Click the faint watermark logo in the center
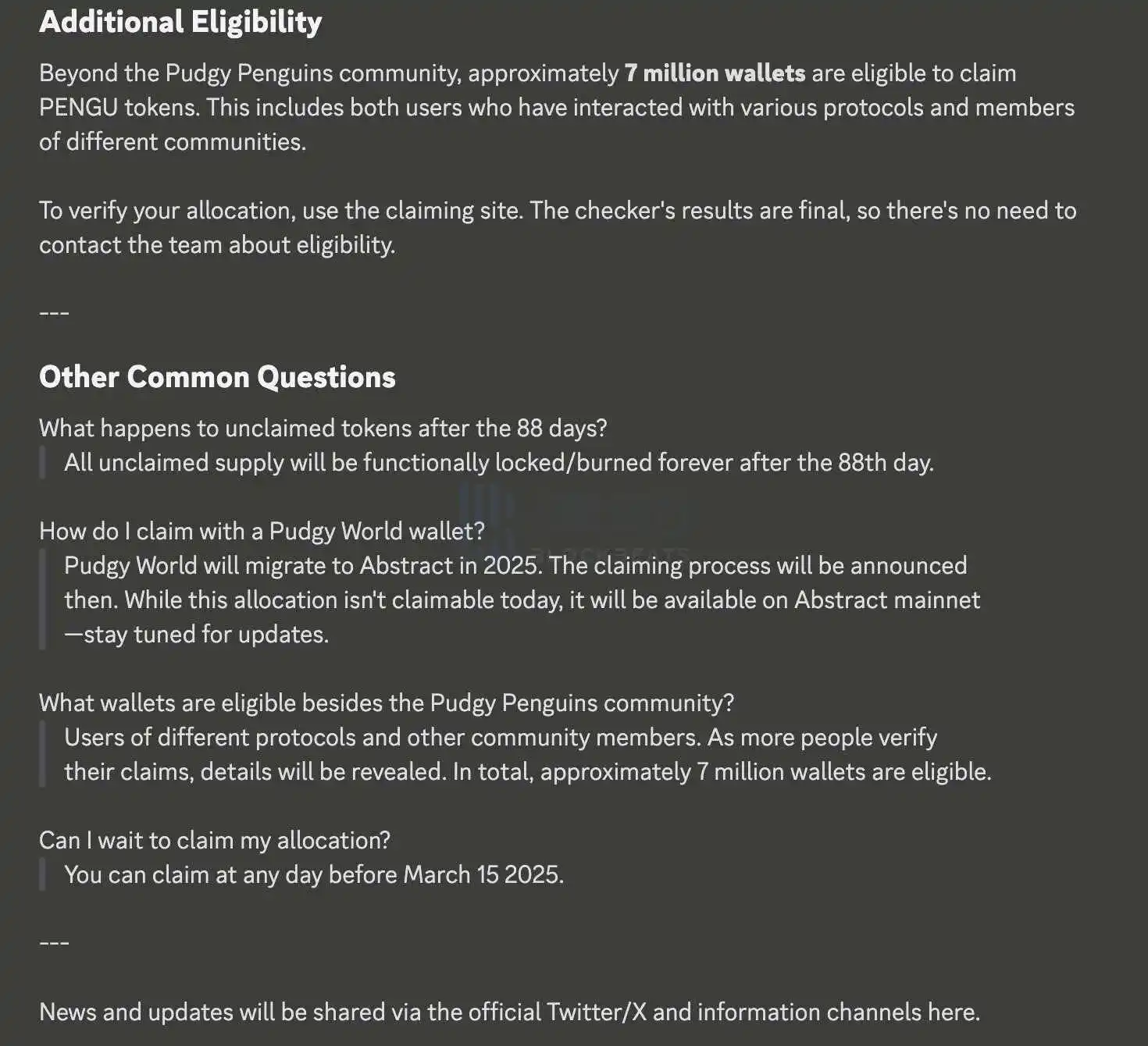Image resolution: width=1148 pixels, height=1046 pixels. click(574, 518)
